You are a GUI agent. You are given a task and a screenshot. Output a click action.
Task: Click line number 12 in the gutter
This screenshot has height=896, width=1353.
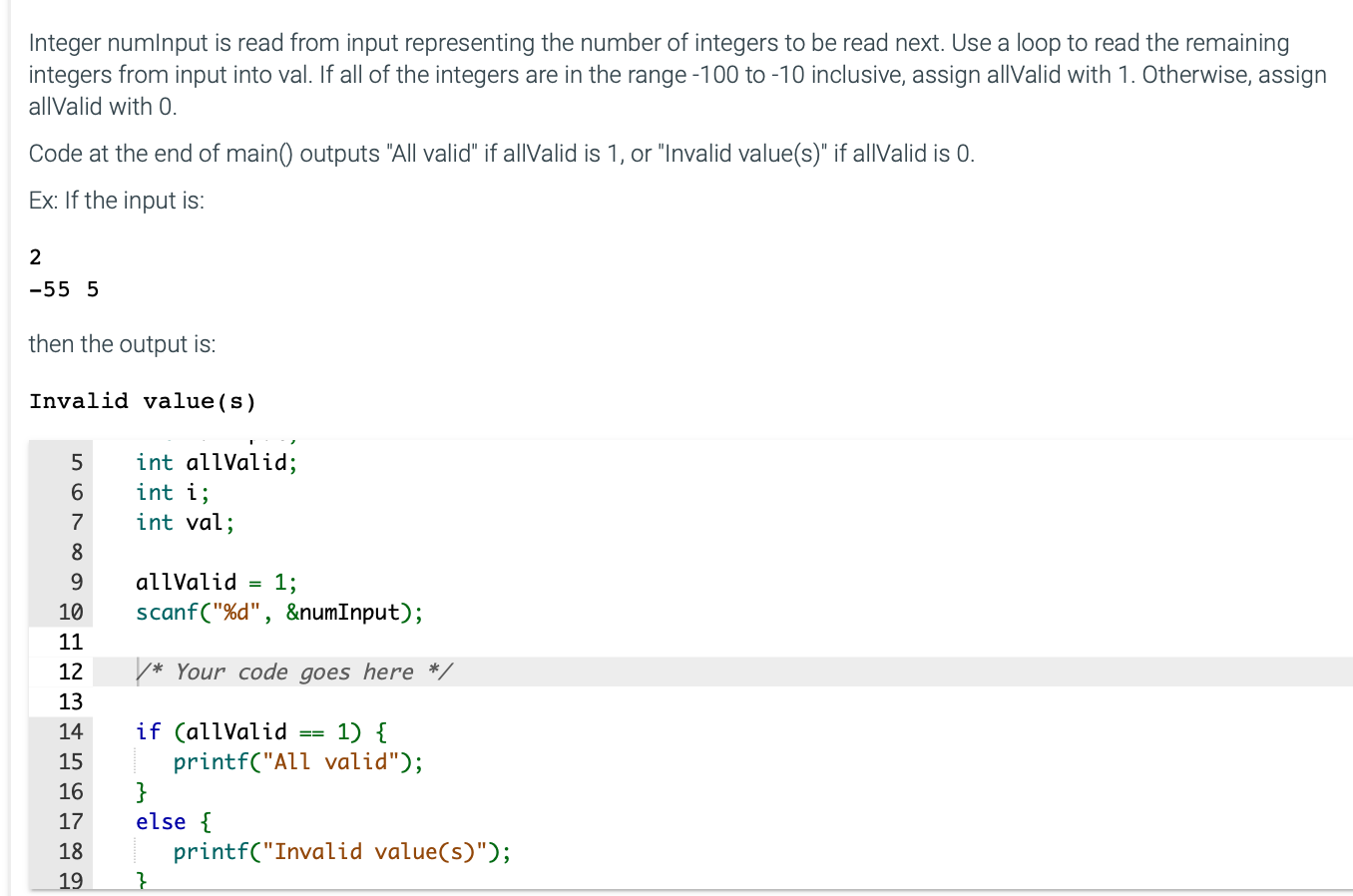click(x=72, y=672)
